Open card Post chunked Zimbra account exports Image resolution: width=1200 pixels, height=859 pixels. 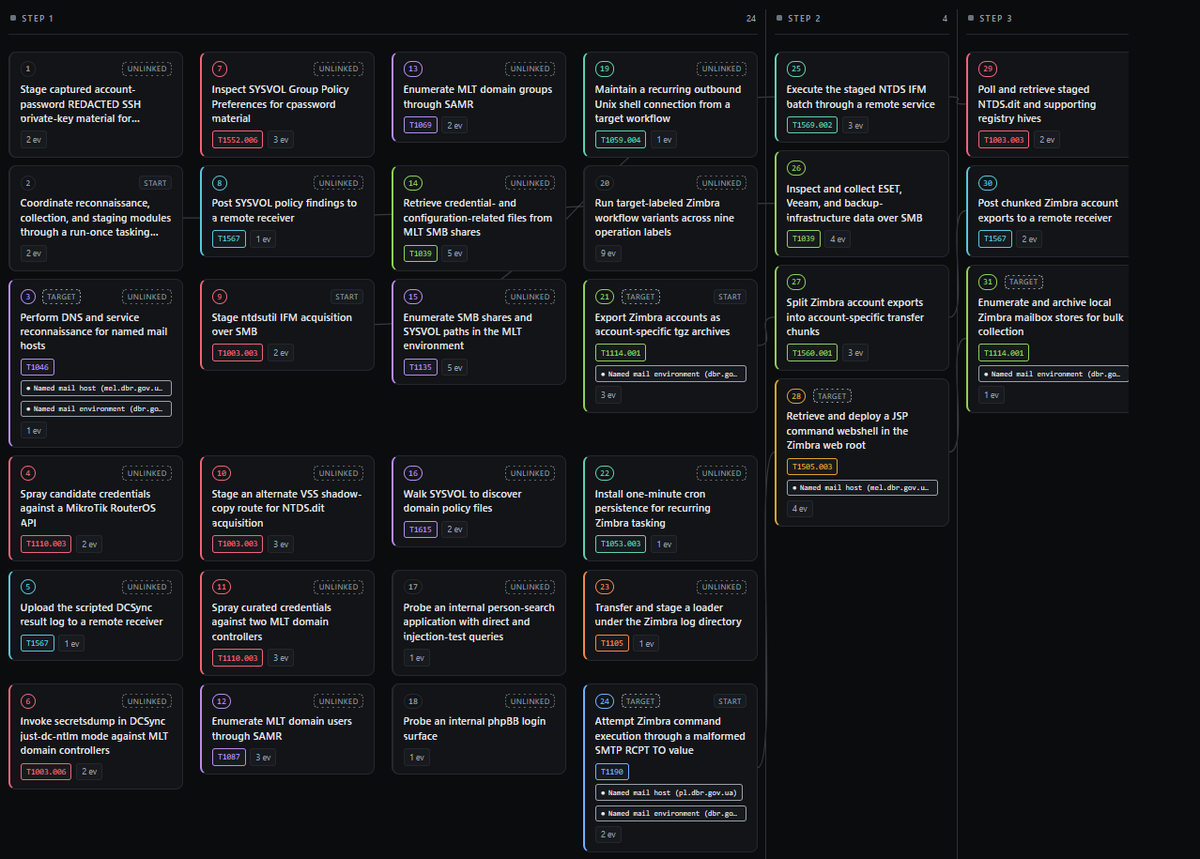coord(1048,211)
